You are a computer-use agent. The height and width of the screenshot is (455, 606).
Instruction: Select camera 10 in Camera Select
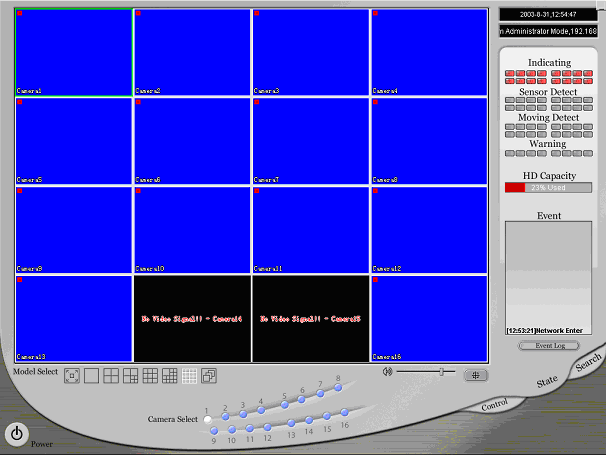232,429
